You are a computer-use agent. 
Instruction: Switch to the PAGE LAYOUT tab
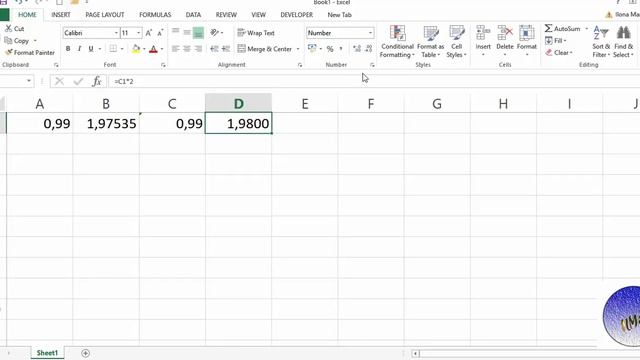pos(105,15)
